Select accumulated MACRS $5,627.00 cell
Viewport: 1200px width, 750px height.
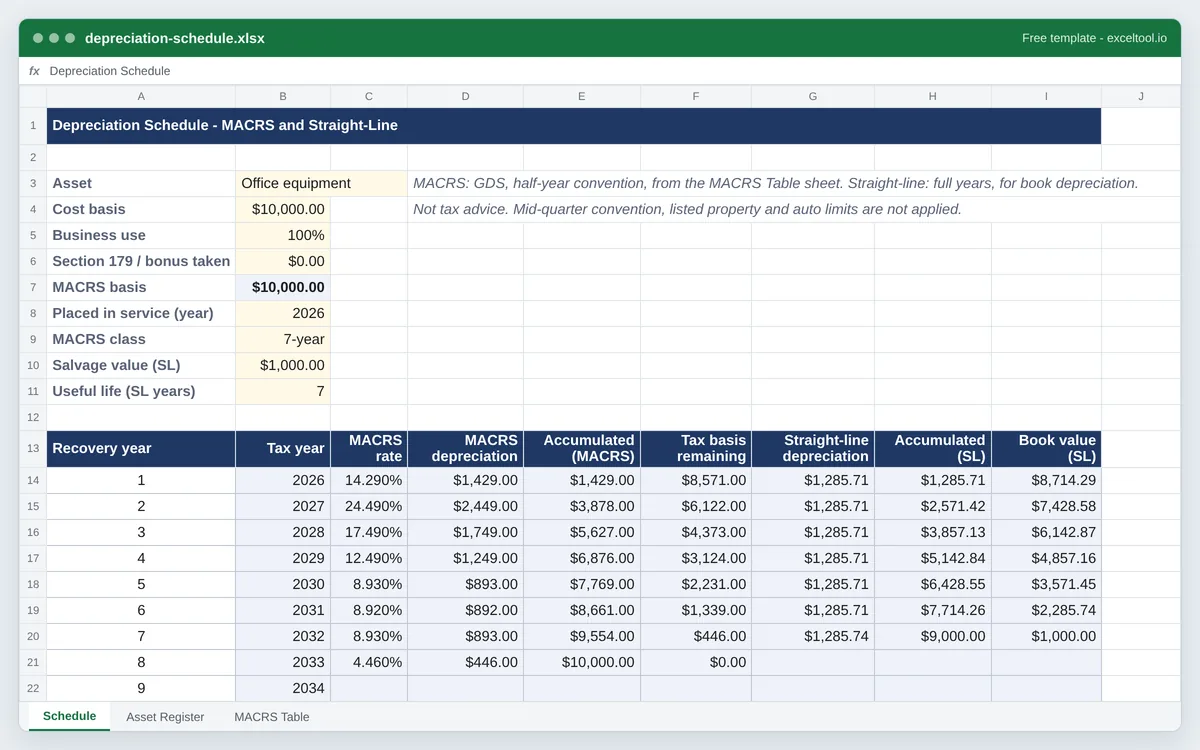coord(582,532)
